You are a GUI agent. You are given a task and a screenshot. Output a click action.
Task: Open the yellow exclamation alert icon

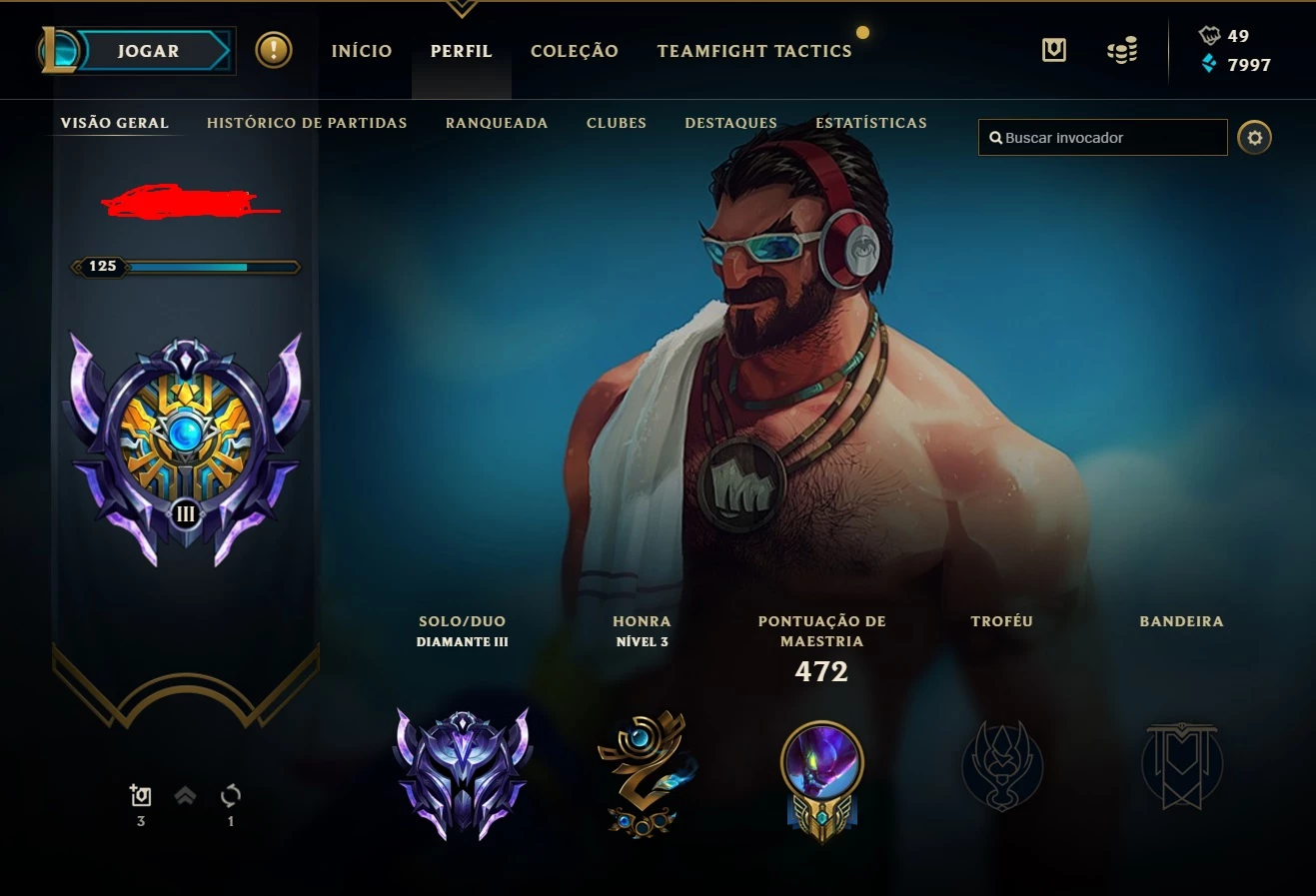274,50
